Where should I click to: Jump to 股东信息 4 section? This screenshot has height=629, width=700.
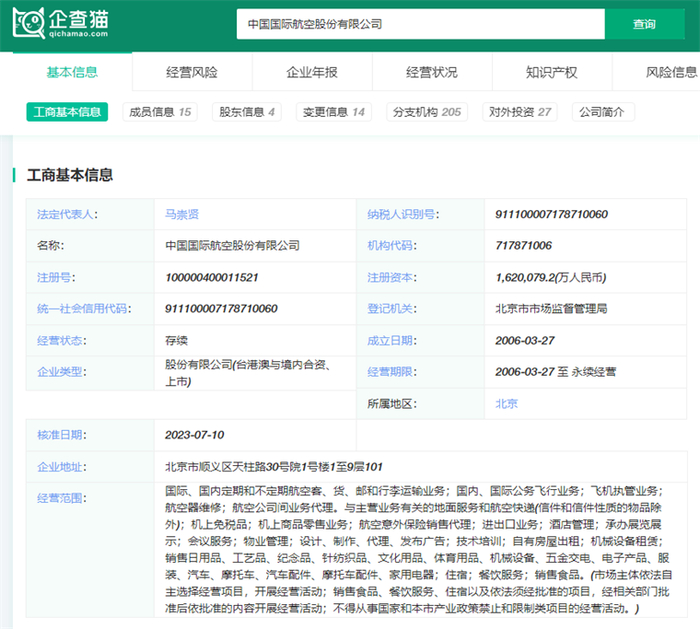click(x=247, y=112)
